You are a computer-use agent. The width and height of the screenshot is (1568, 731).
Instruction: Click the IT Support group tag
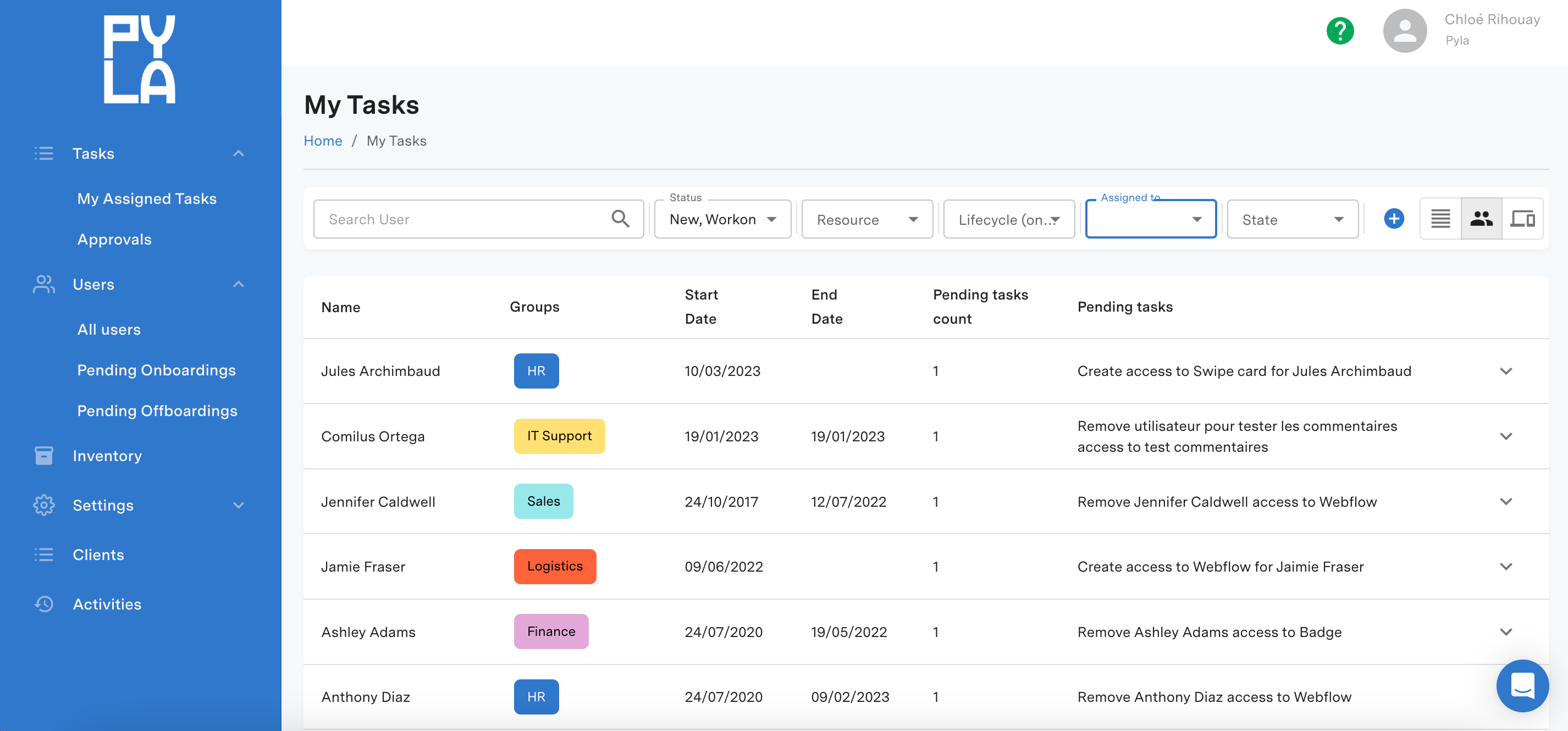coord(559,436)
